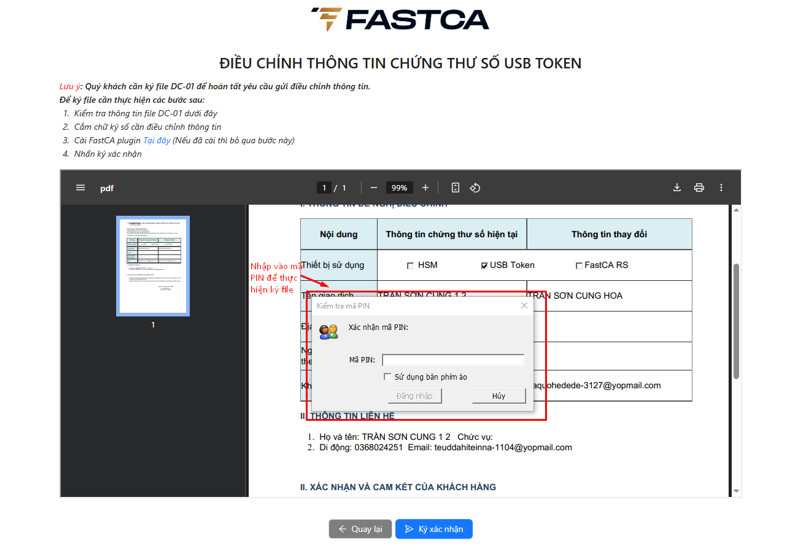Download the PDF file
The width and height of the screenshot is (789, 551).
tap(677, 188)
